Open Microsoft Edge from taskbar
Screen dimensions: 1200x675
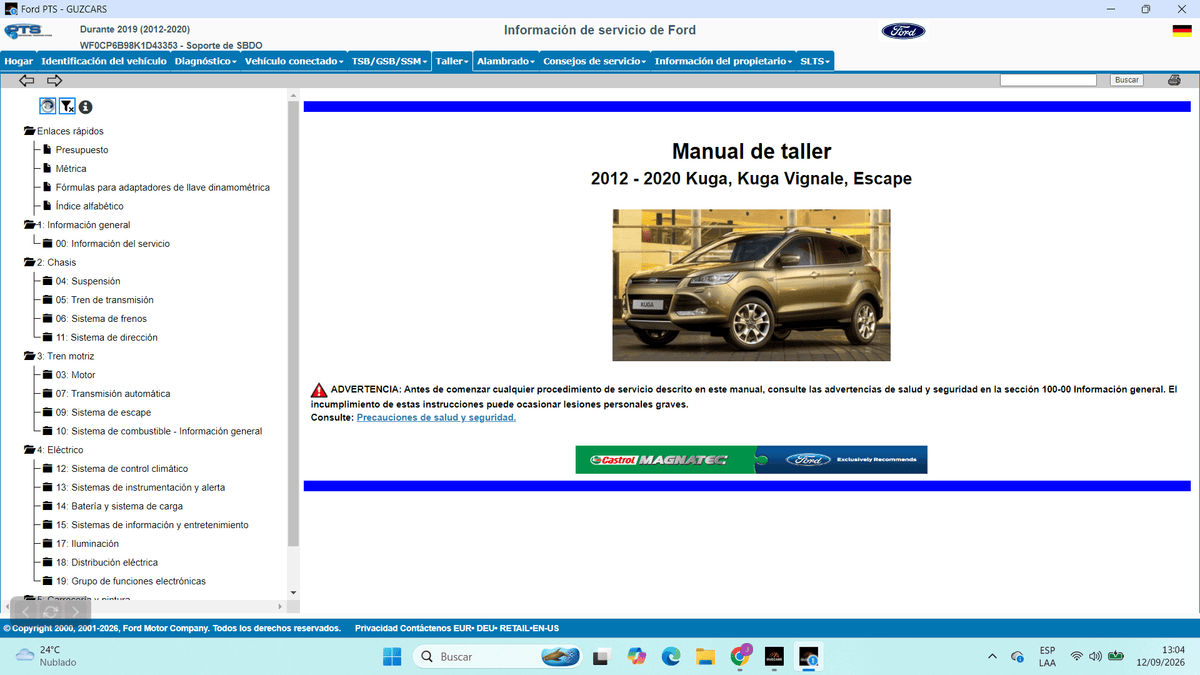click(670, 657)
